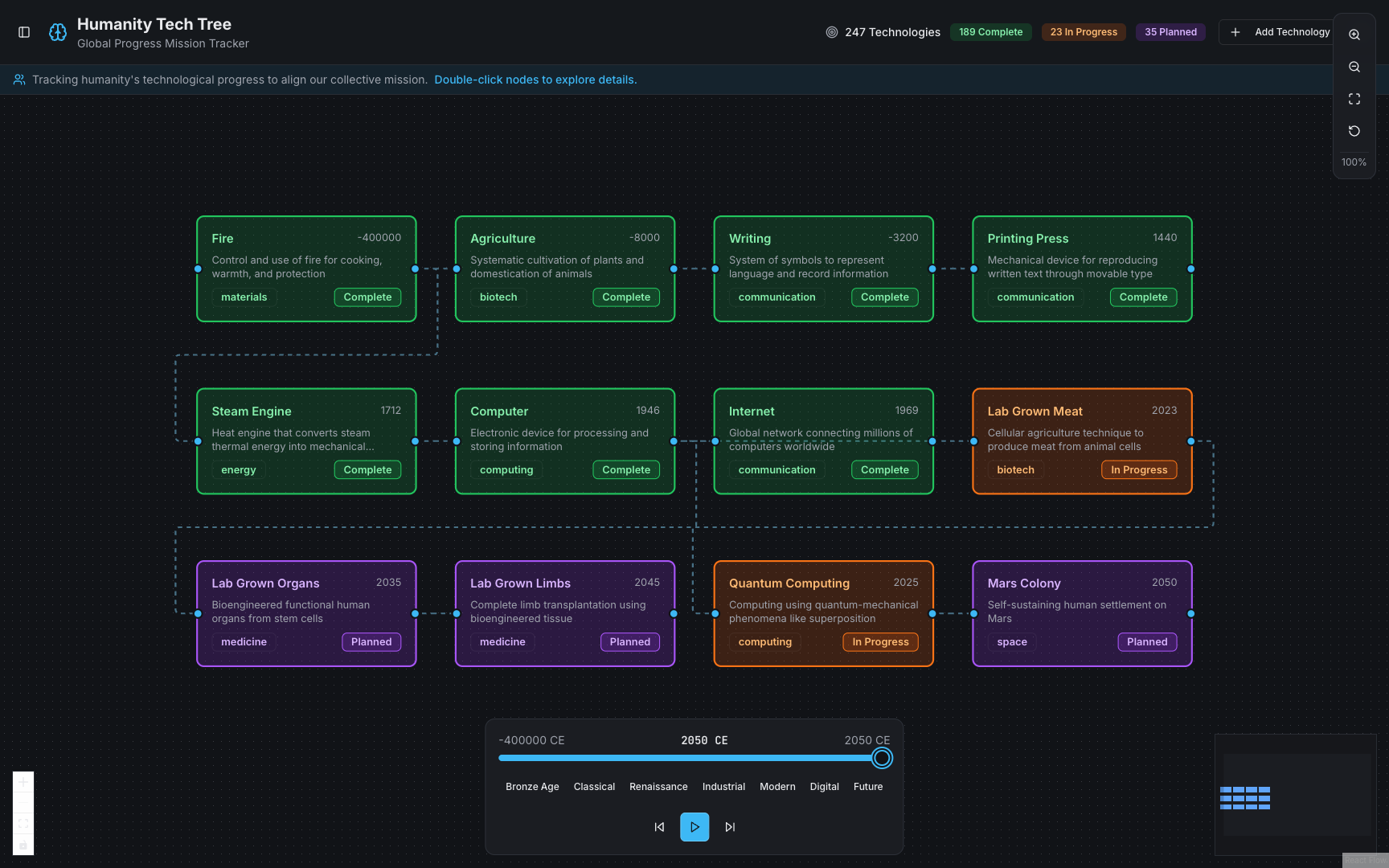The image size is (1389, 868).
Task: Click the brain logo icon in the header
Action: 58,32
